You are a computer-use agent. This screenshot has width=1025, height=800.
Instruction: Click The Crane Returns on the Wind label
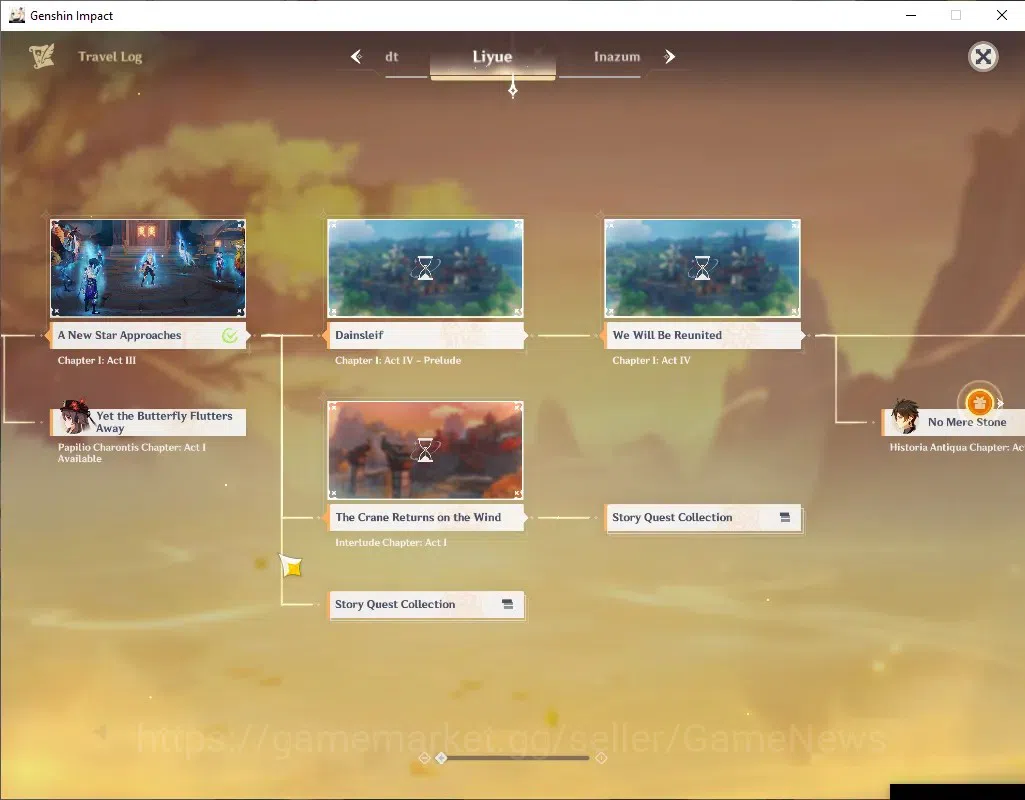(426, 518)
